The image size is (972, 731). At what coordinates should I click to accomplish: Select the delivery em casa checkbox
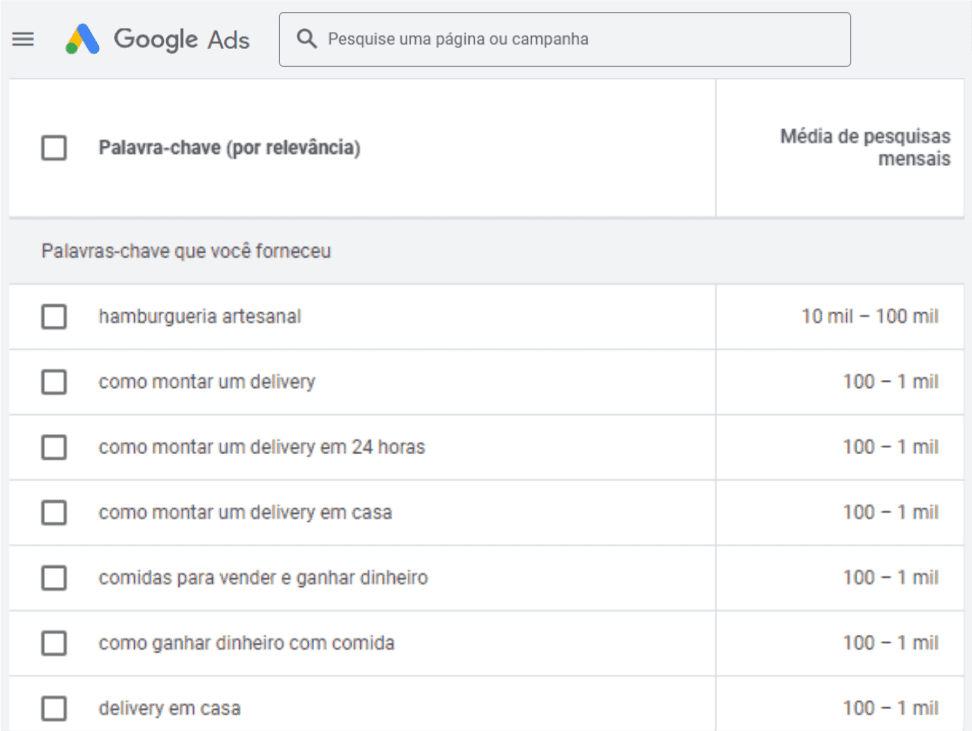(54, 709)
